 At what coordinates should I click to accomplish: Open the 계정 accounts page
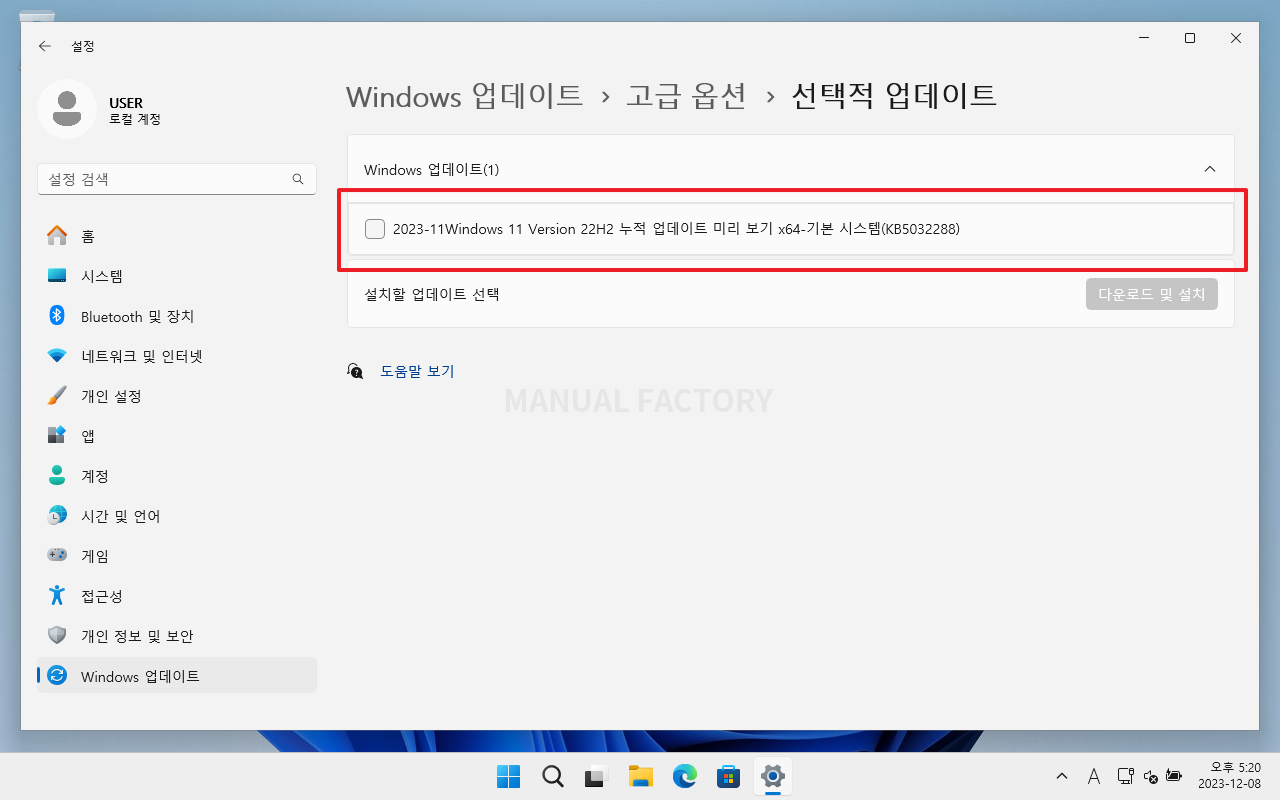177,476
